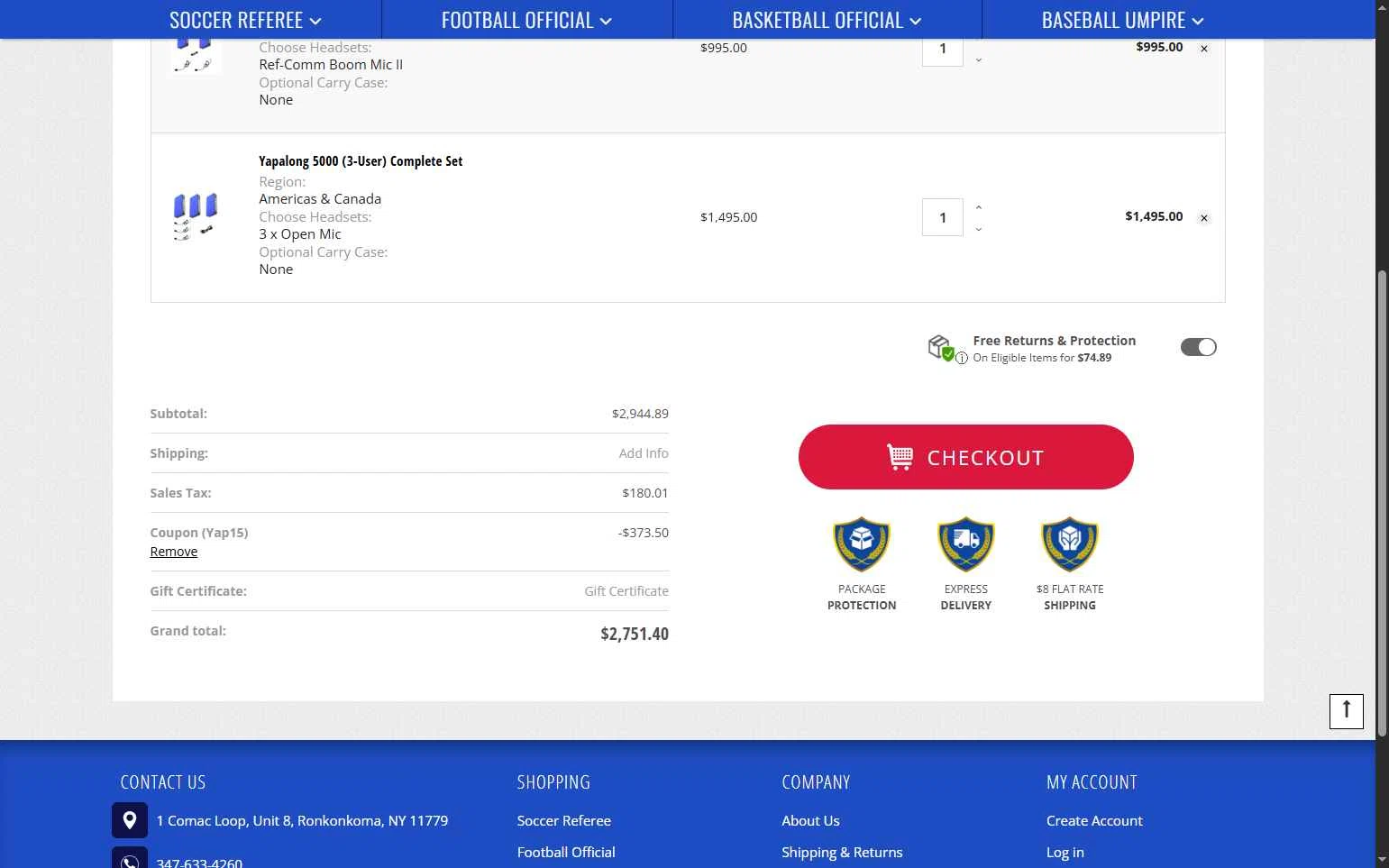Remove Yapalong 5000 (3-User) from cart
The height and width of the screenshot is (868, 1389).
[1203, 218]
